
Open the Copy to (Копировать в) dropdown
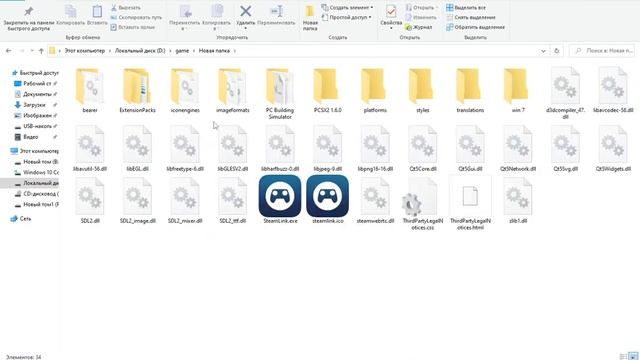(x=216, y=18)
